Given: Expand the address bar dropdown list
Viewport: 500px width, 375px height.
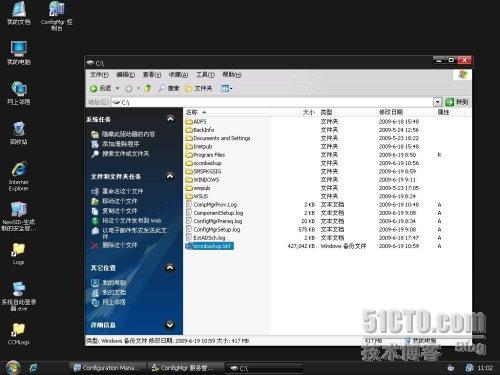Looking at the screenshot, I should tap(437, 102).
